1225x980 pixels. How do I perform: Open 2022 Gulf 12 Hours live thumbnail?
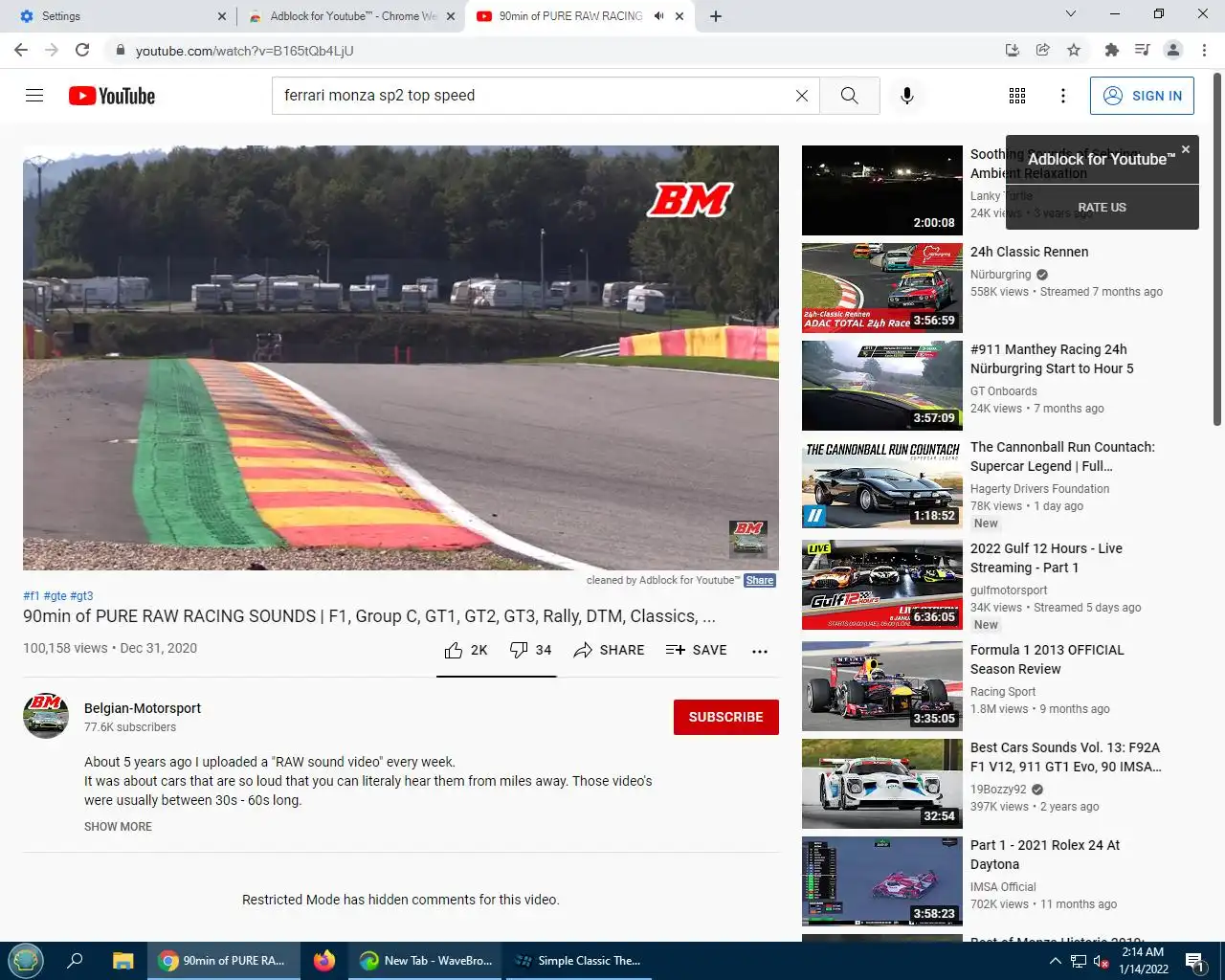pos(882,585)
